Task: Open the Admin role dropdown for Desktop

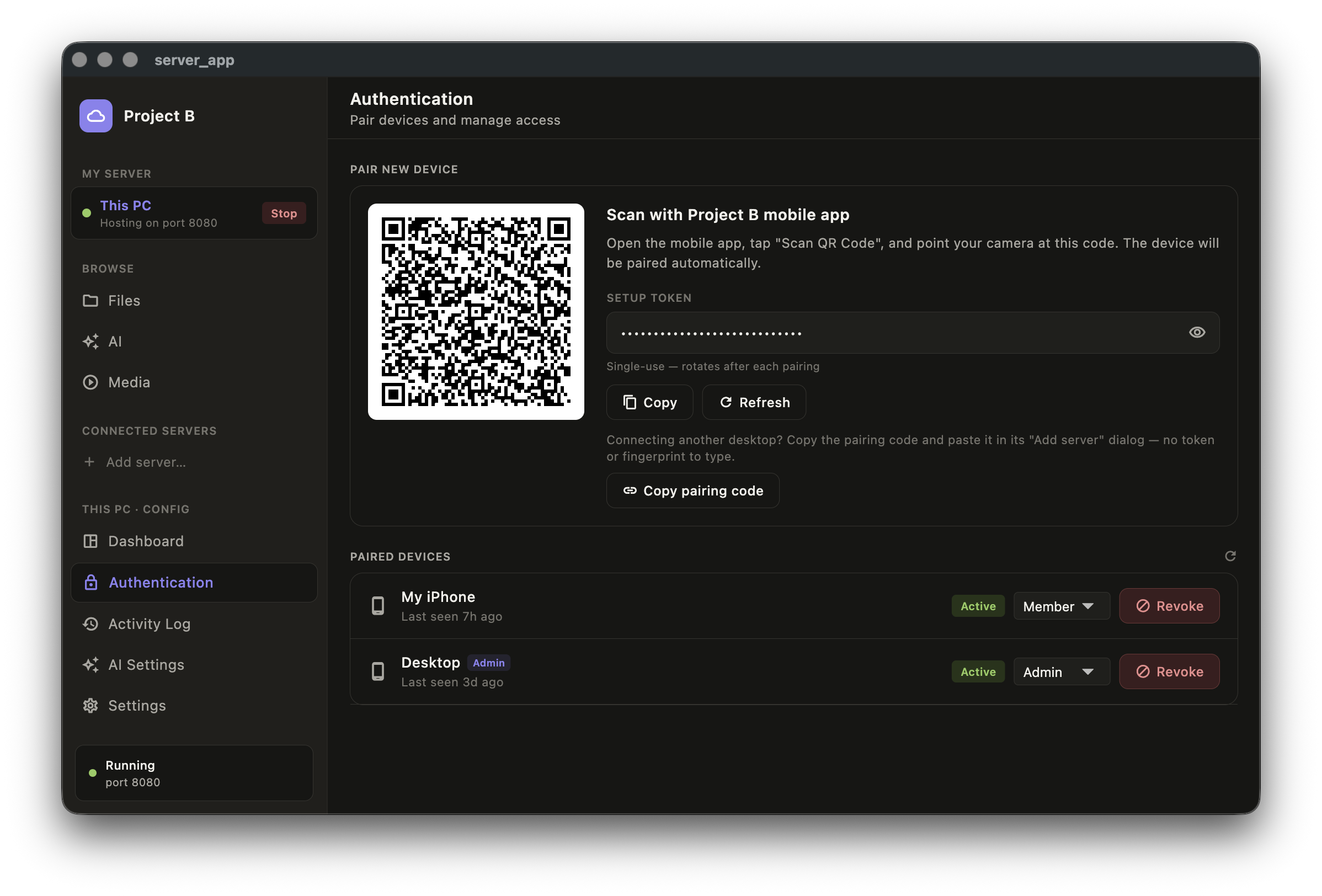Action: coord(1062,672)
